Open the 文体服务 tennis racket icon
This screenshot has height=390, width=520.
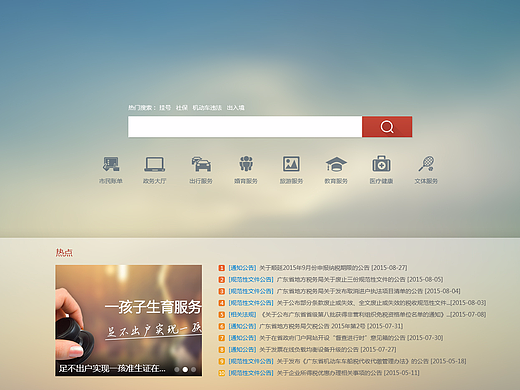pyautogui.click(x=426, y=164)
